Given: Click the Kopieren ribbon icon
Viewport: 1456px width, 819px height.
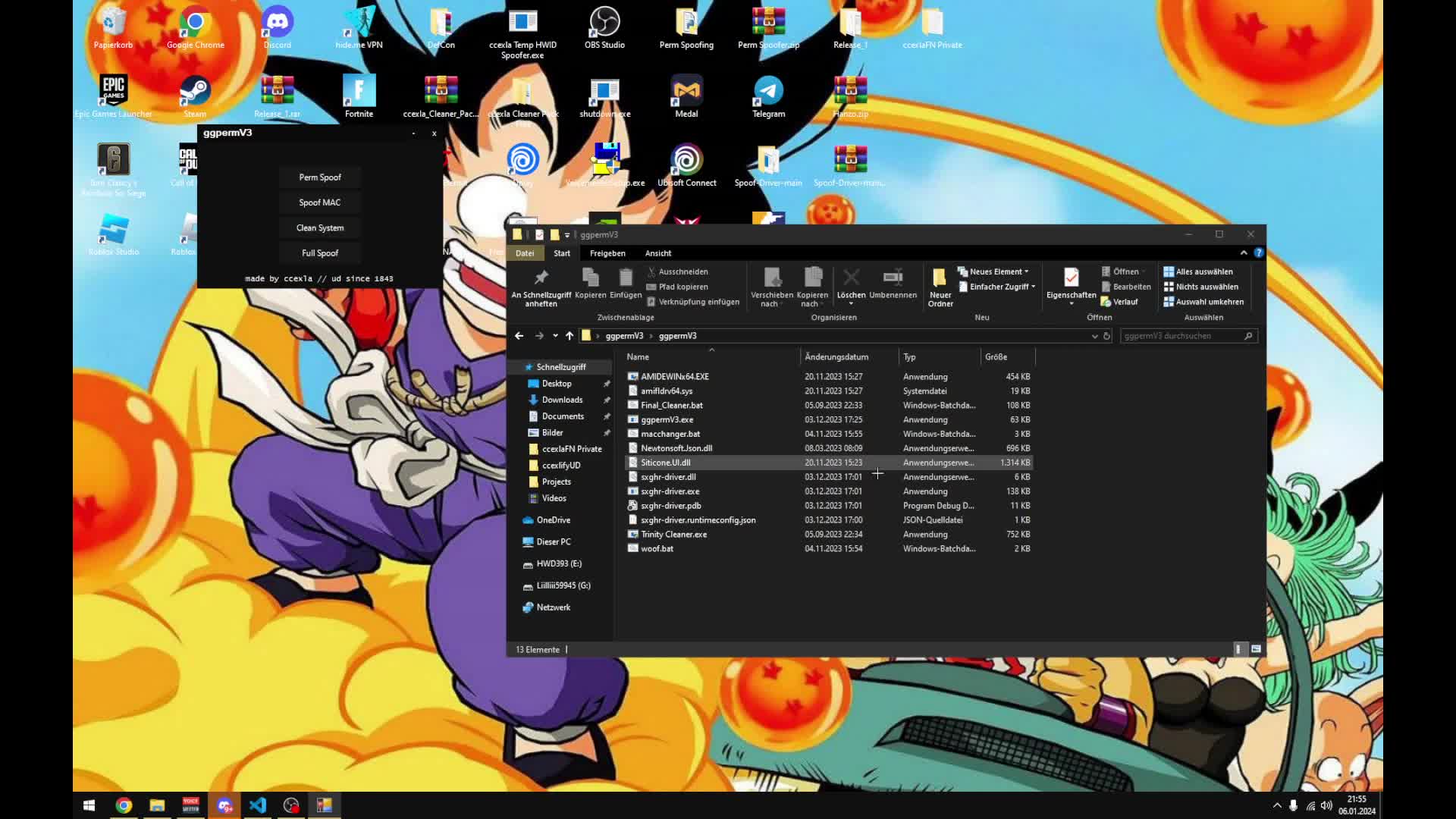Looking at the screenshot, I should pos(590,278).
